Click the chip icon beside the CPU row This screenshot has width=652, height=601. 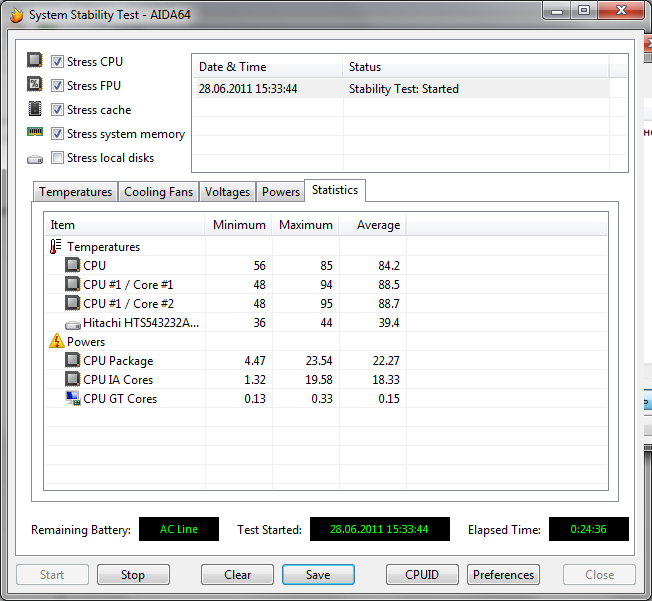pyautogui.click(x=72, y=265)
